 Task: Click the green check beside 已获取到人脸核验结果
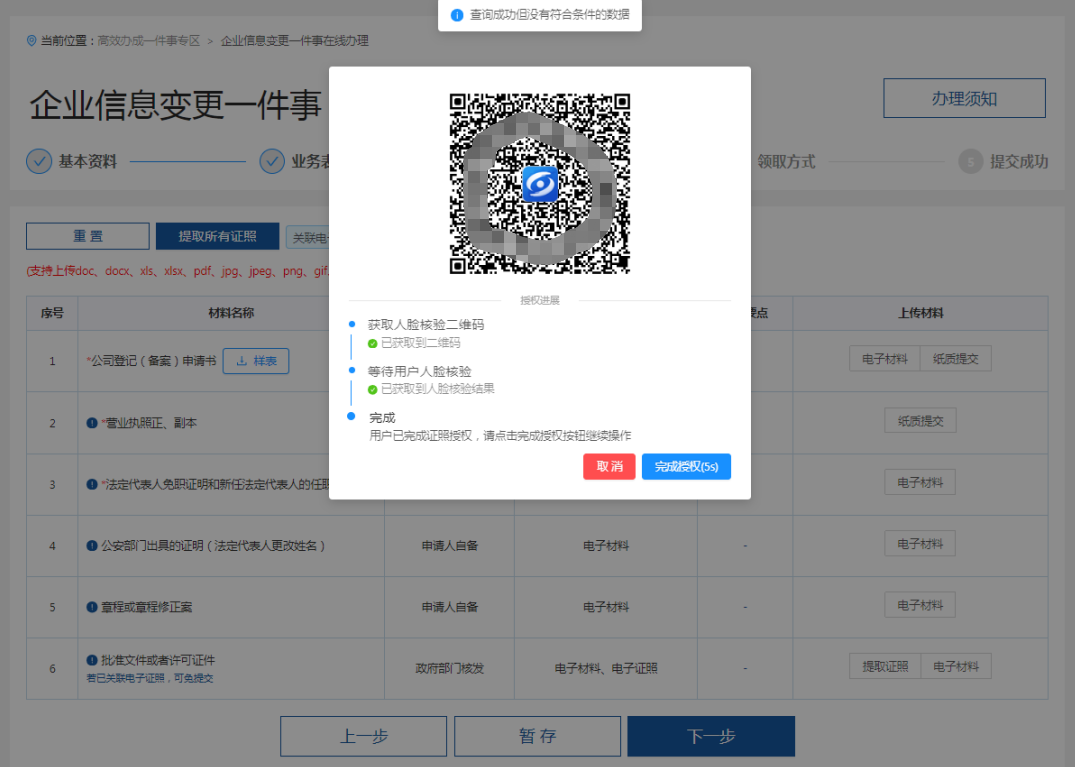(372, 389)
